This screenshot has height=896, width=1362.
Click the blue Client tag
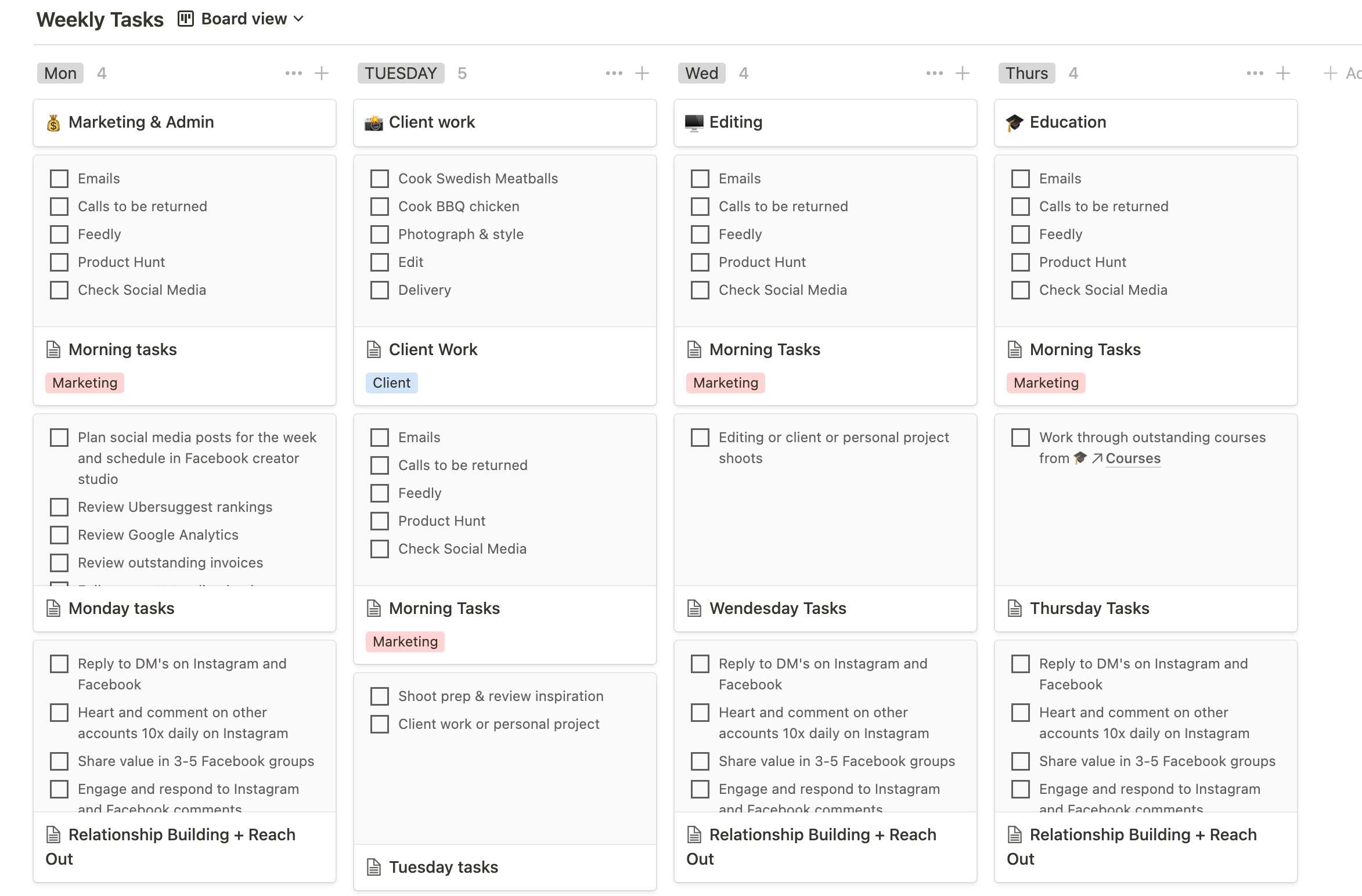391,383
